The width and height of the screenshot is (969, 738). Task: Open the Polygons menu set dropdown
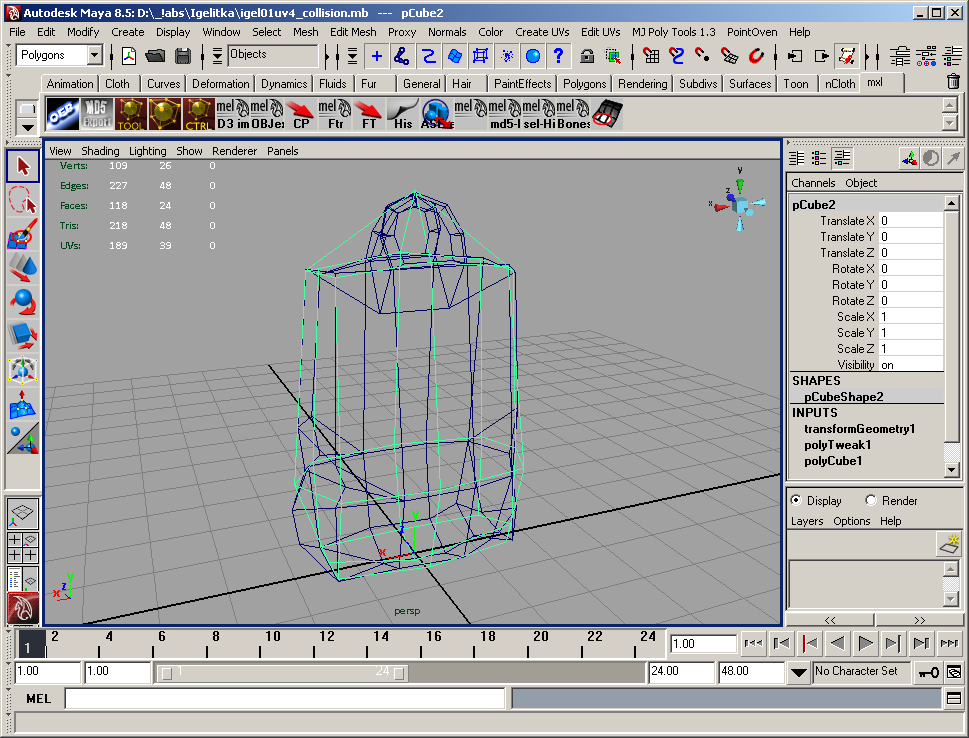94,56
